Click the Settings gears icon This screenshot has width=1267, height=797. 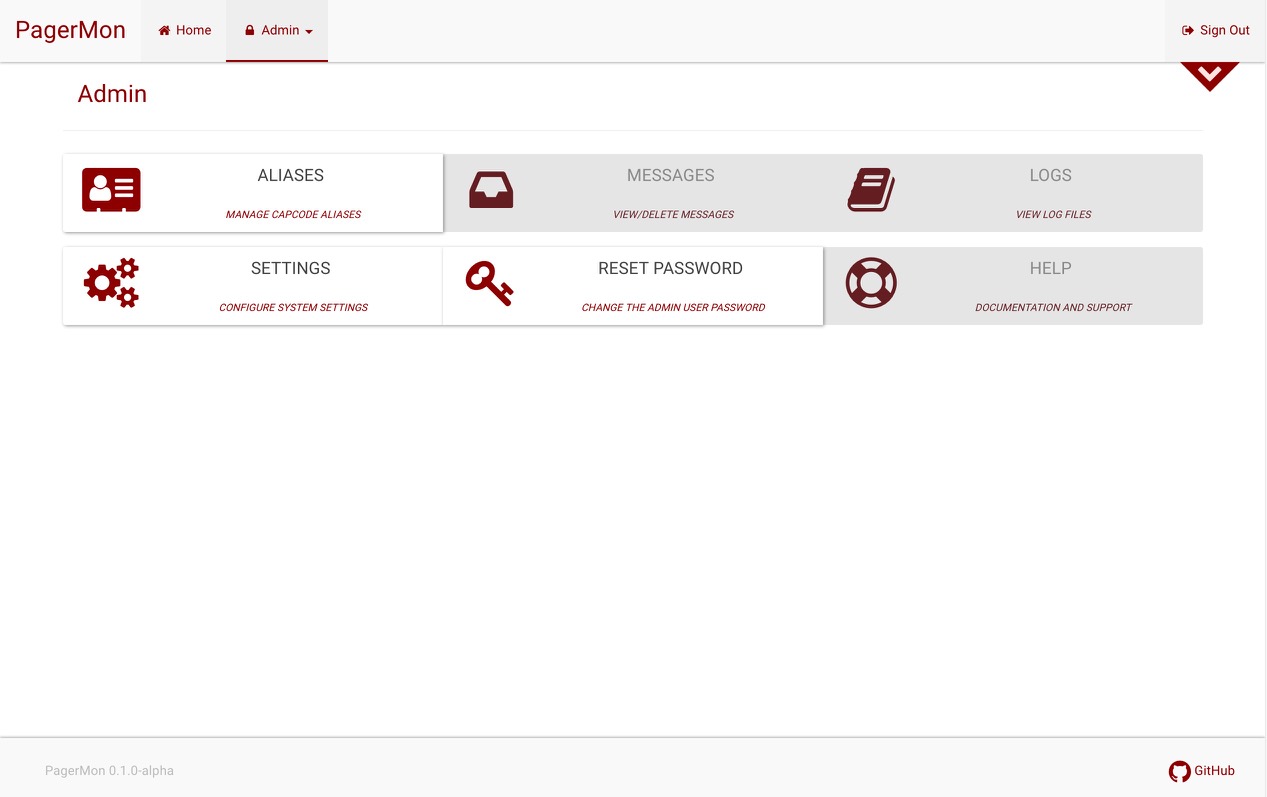(x=111, y=283)
